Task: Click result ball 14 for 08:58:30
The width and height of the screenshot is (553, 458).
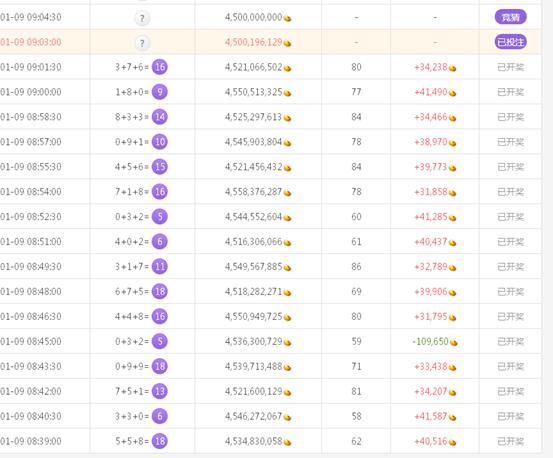Action: point(160,117)
